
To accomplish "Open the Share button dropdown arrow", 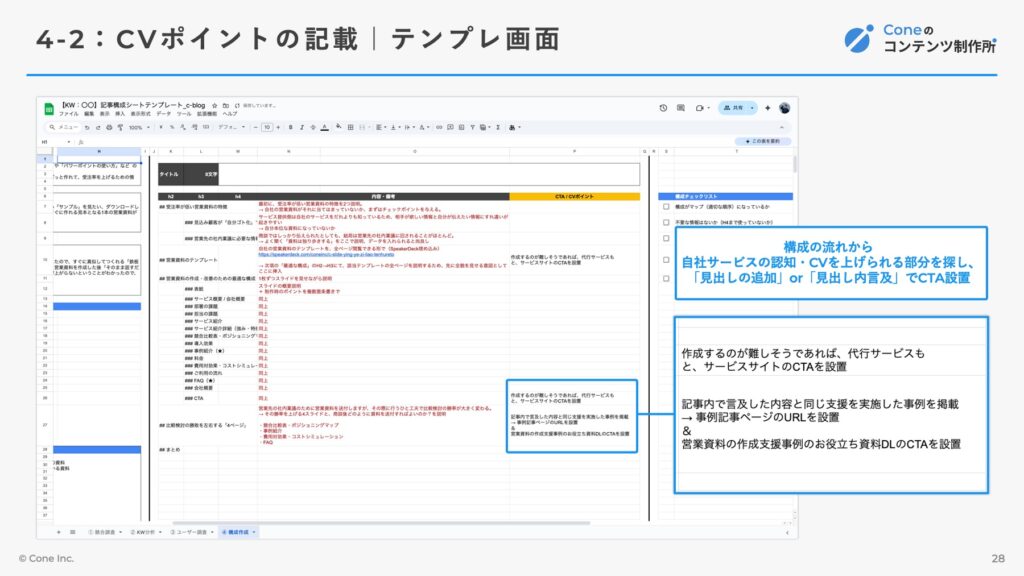I will pyautogui.click(x=752, y=108).
